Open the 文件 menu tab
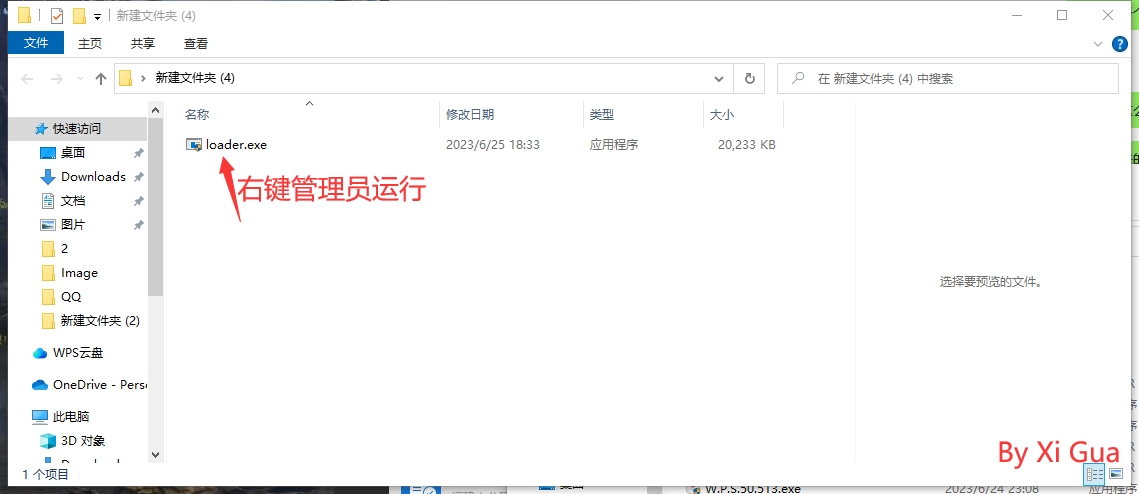This screenshot has height=494, width=1139. (x=36, y=43)
